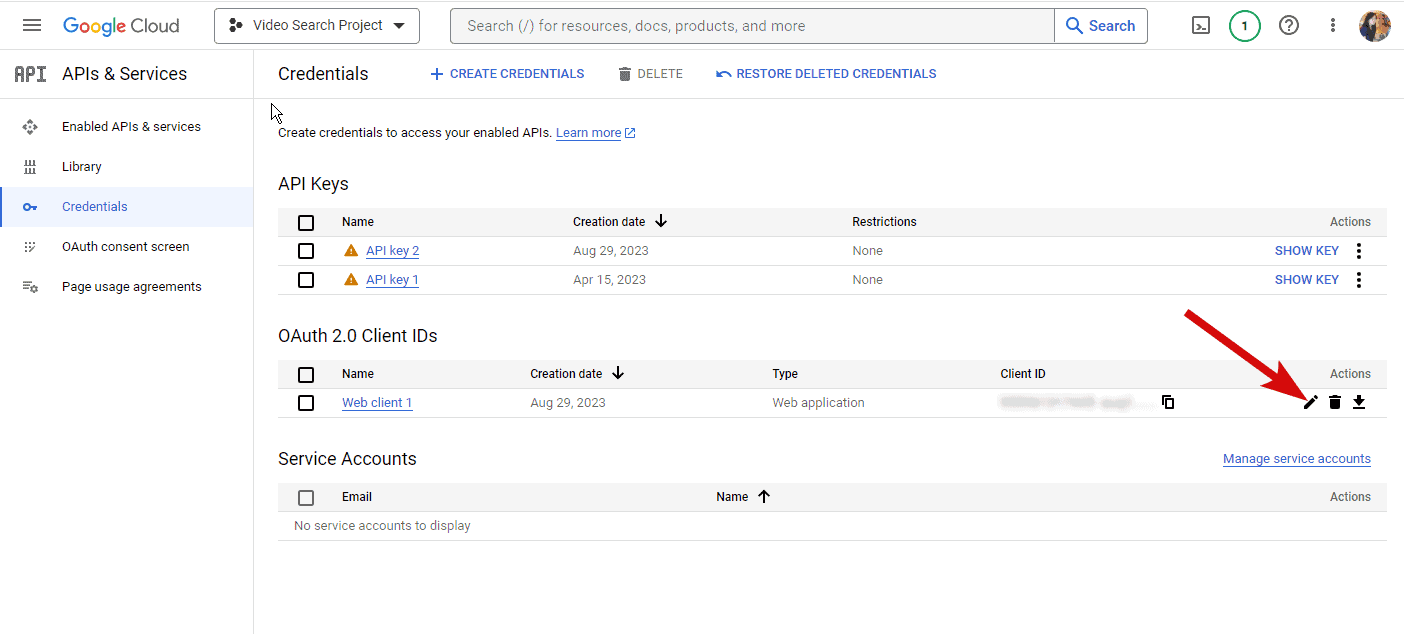1404x634 pixels.
Task: Check the API key 1 checkbox
Action: coord(306,280)
